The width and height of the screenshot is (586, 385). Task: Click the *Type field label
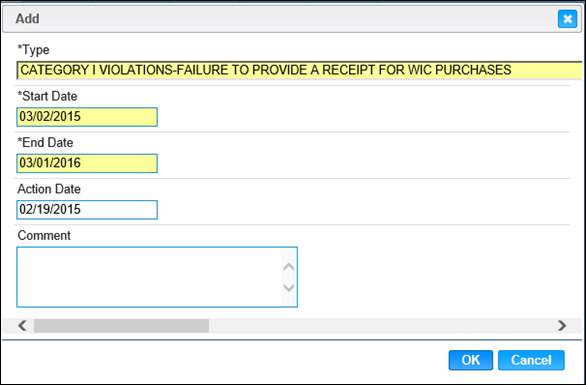pyautogui.click(x=33, y=50)
